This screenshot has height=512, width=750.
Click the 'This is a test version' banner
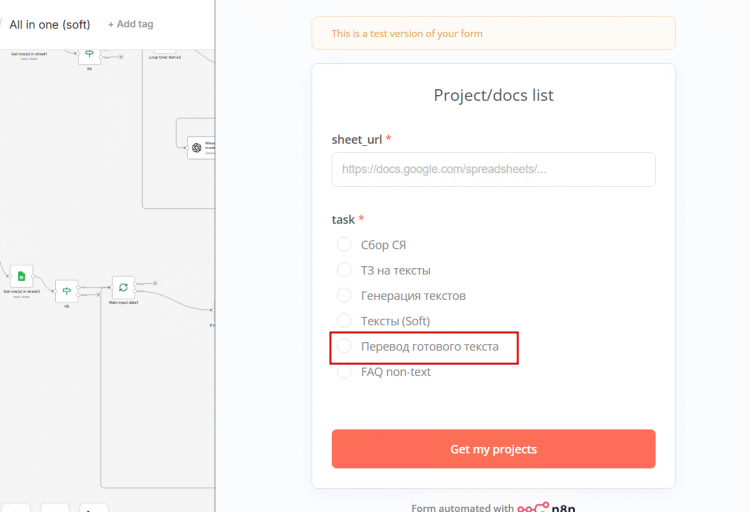coord(493,33)
